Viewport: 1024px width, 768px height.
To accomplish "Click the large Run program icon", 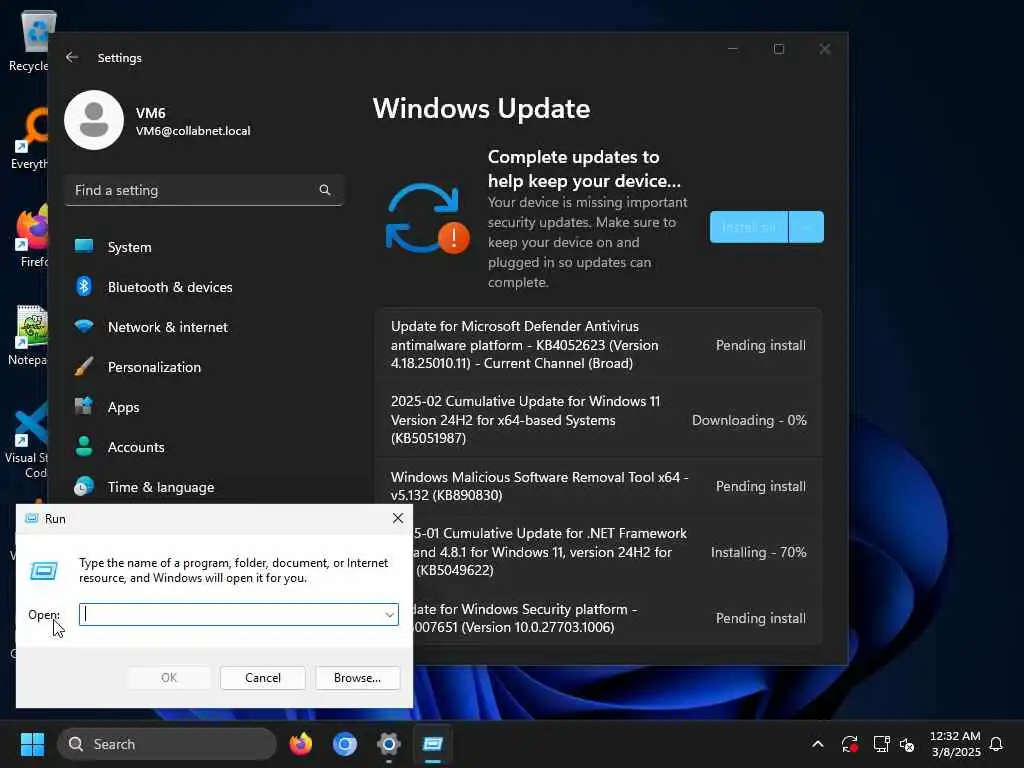I will (44, 571).
